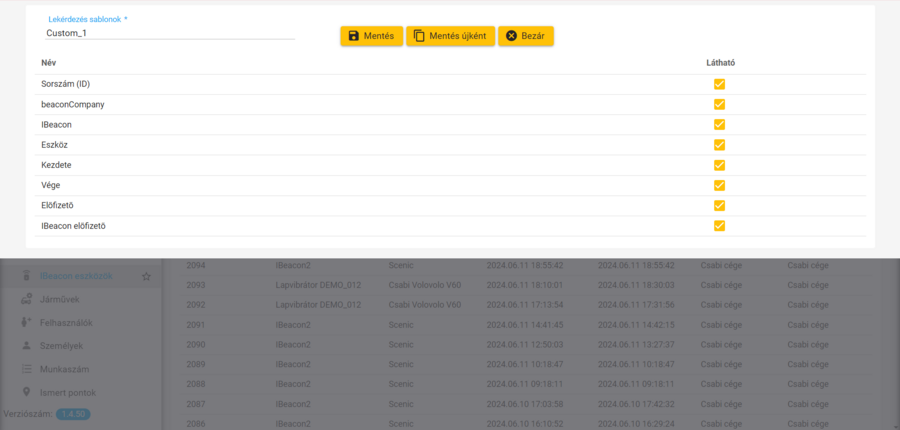The image size is (900, 430).
Task: Toggle the IBeacon előfizető checkbox
Action: (x=719, y=226)
